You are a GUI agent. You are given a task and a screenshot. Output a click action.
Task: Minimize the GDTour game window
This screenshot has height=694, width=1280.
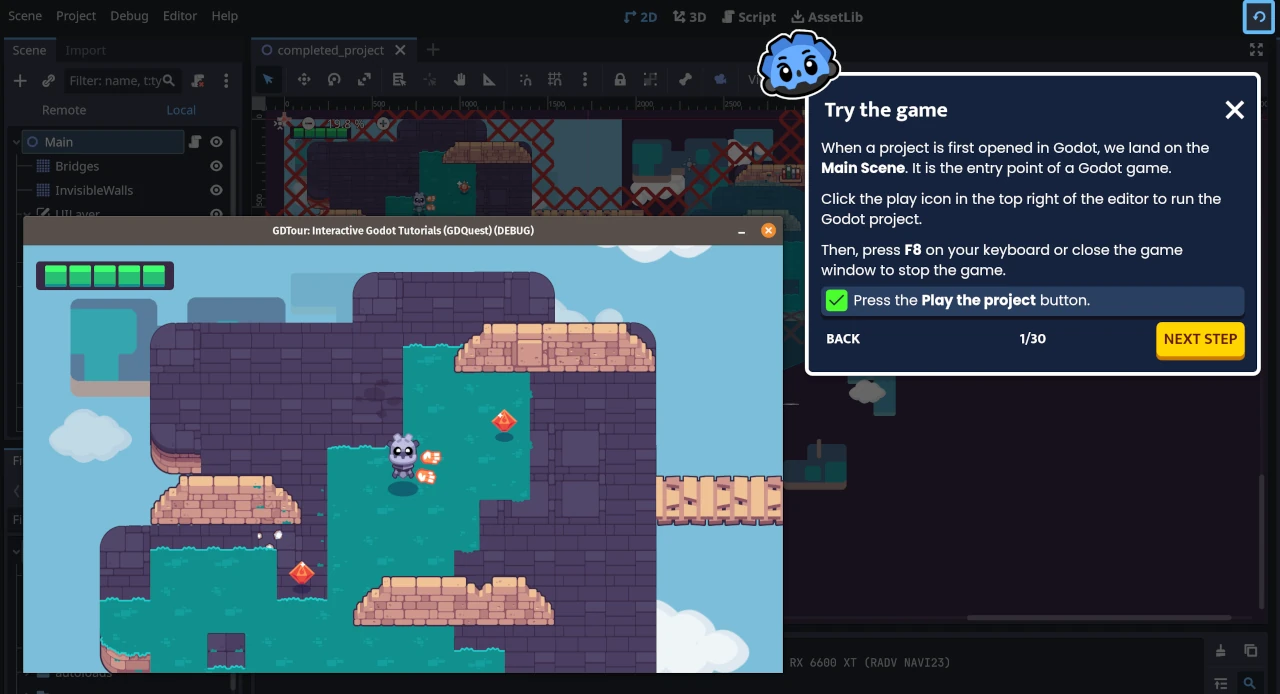[x=741, y=231]
